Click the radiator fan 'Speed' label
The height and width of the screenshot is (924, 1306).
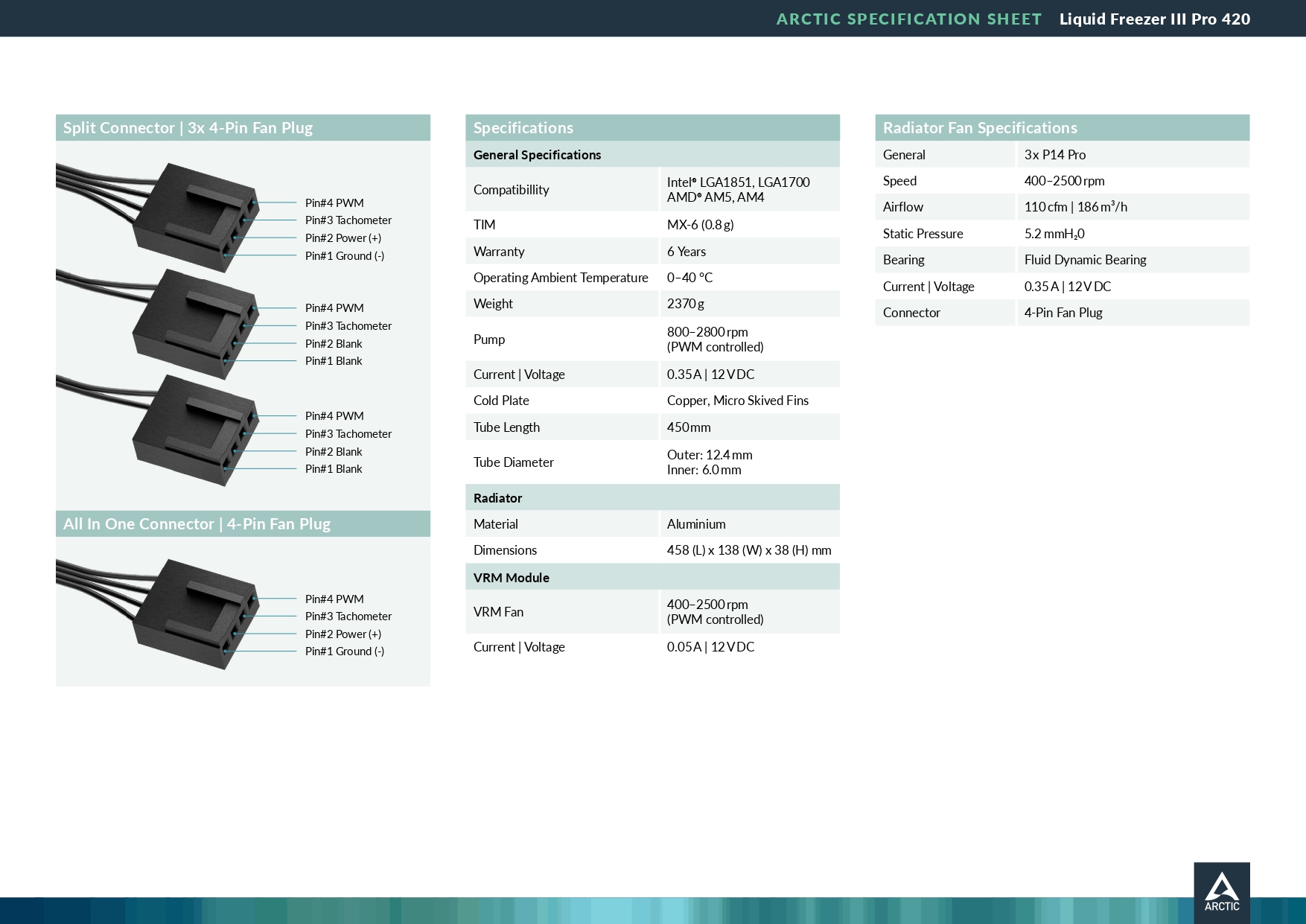[x=899, y=181]
